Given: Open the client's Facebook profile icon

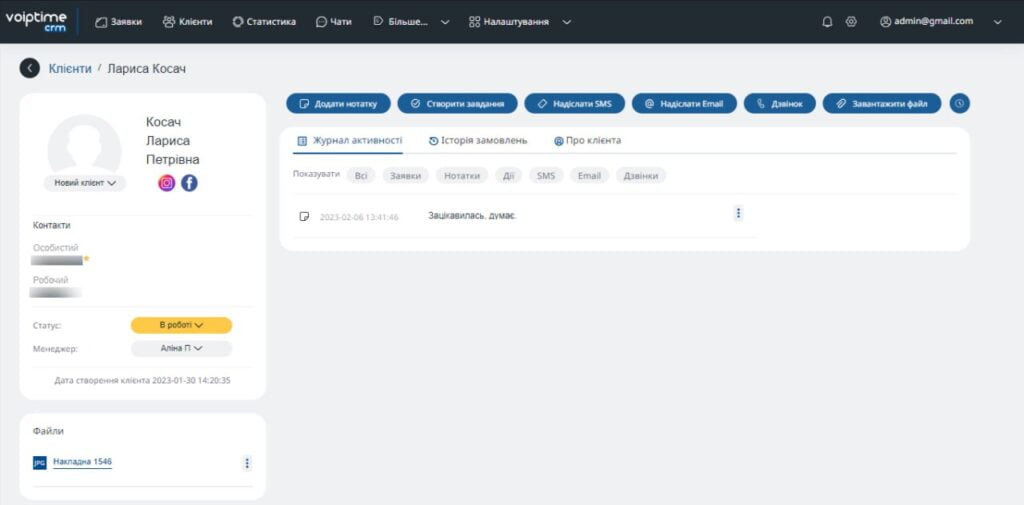Looking at the screenshot, I should point(189,183).
